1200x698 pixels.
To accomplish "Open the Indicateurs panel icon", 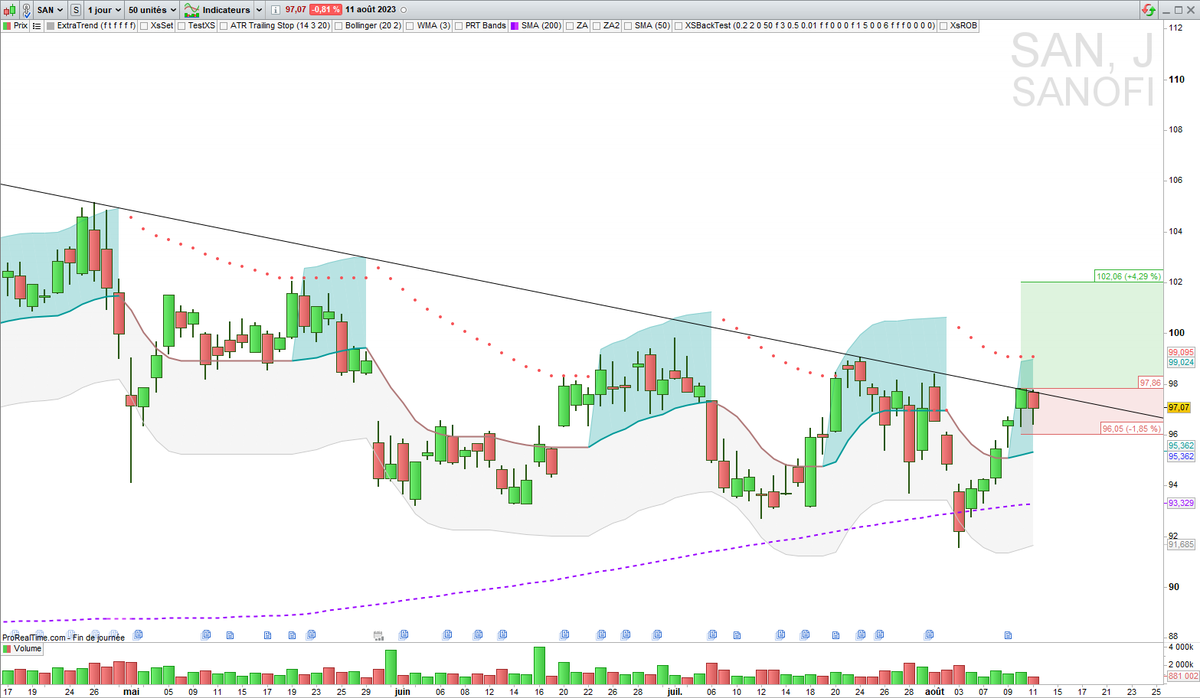I will 191,10.
